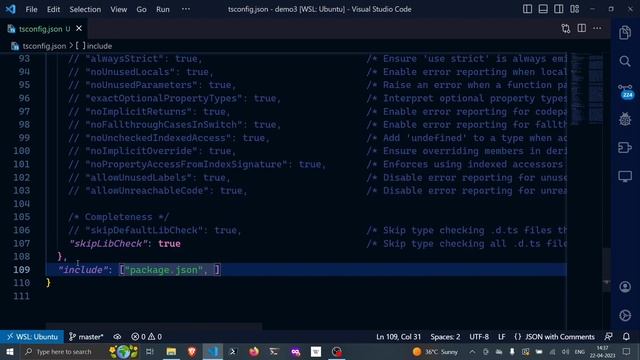The width and height of the screenshot is (640, 360).
Task: Toggle the secondary side bar layout icon
Action: pos(559,9)
